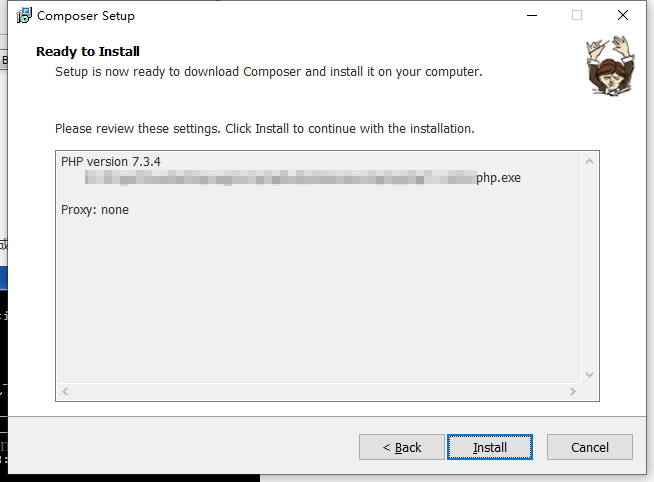Click the settings box scroll-down arrow

click(x=589, y=375)
